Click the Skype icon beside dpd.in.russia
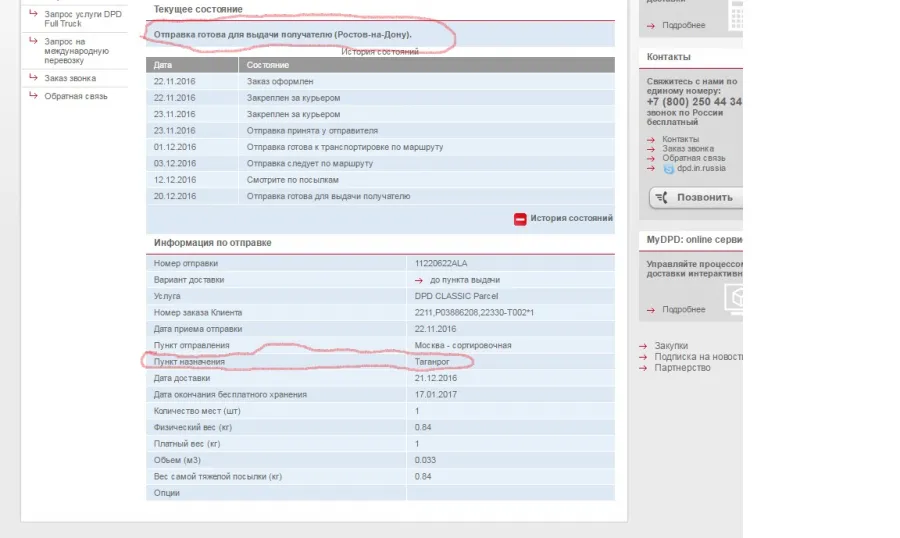Image resolution: width=900 pixels, height=538 pixels. coord(669,169)
